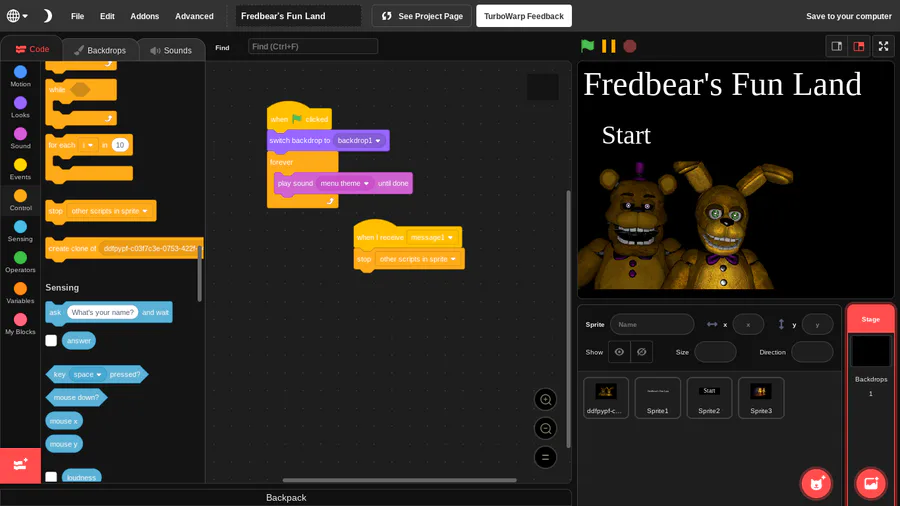Select the Sensing block category
Screen dimensions: 900x506
[x=20, y=231]
